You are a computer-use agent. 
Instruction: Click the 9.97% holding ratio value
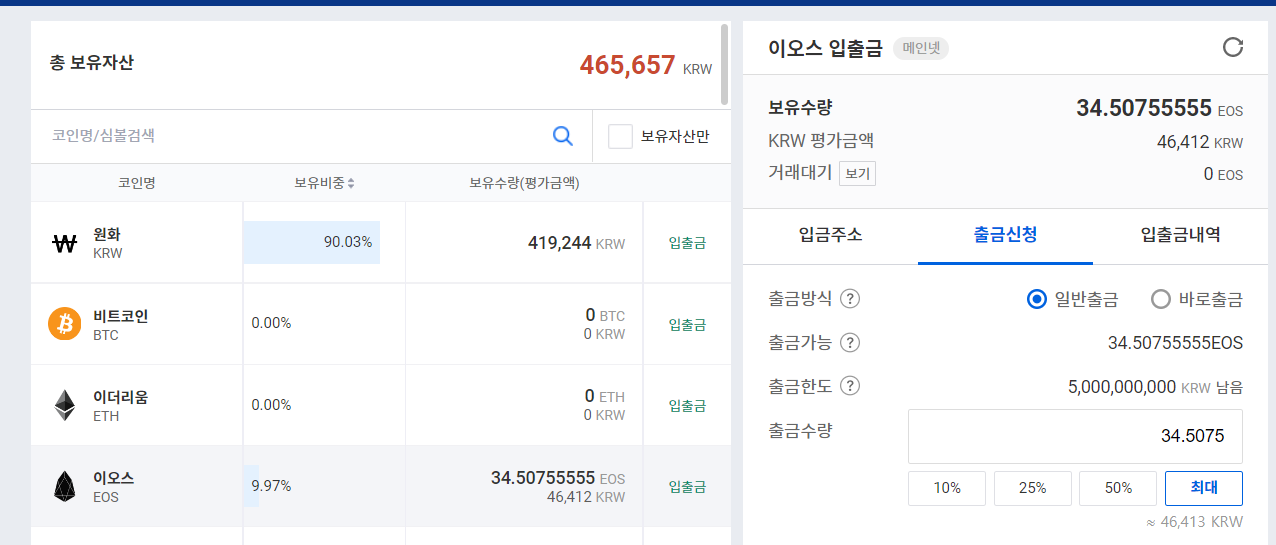tap(271, 486)
